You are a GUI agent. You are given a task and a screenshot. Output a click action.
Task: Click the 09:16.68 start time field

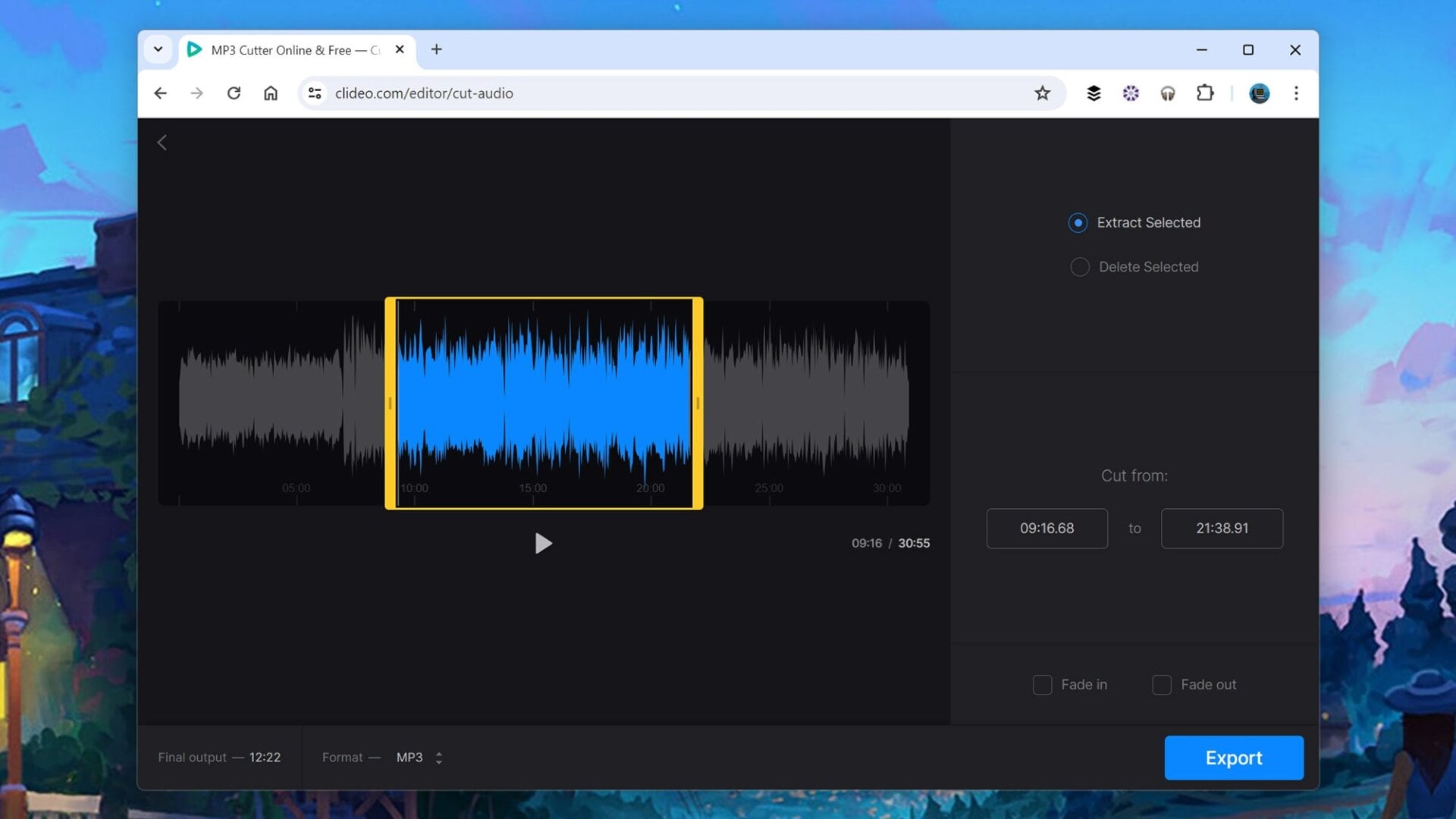point(1046,529)
